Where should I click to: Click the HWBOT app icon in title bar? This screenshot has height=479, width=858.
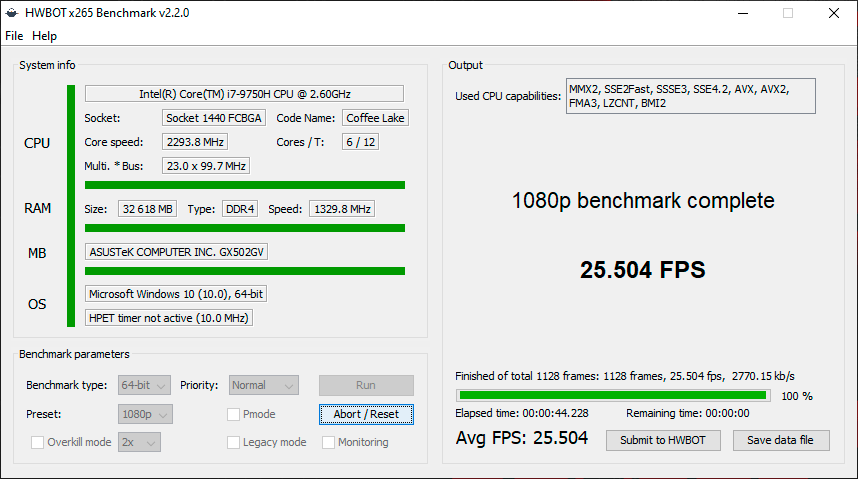(x=11, y=13)
